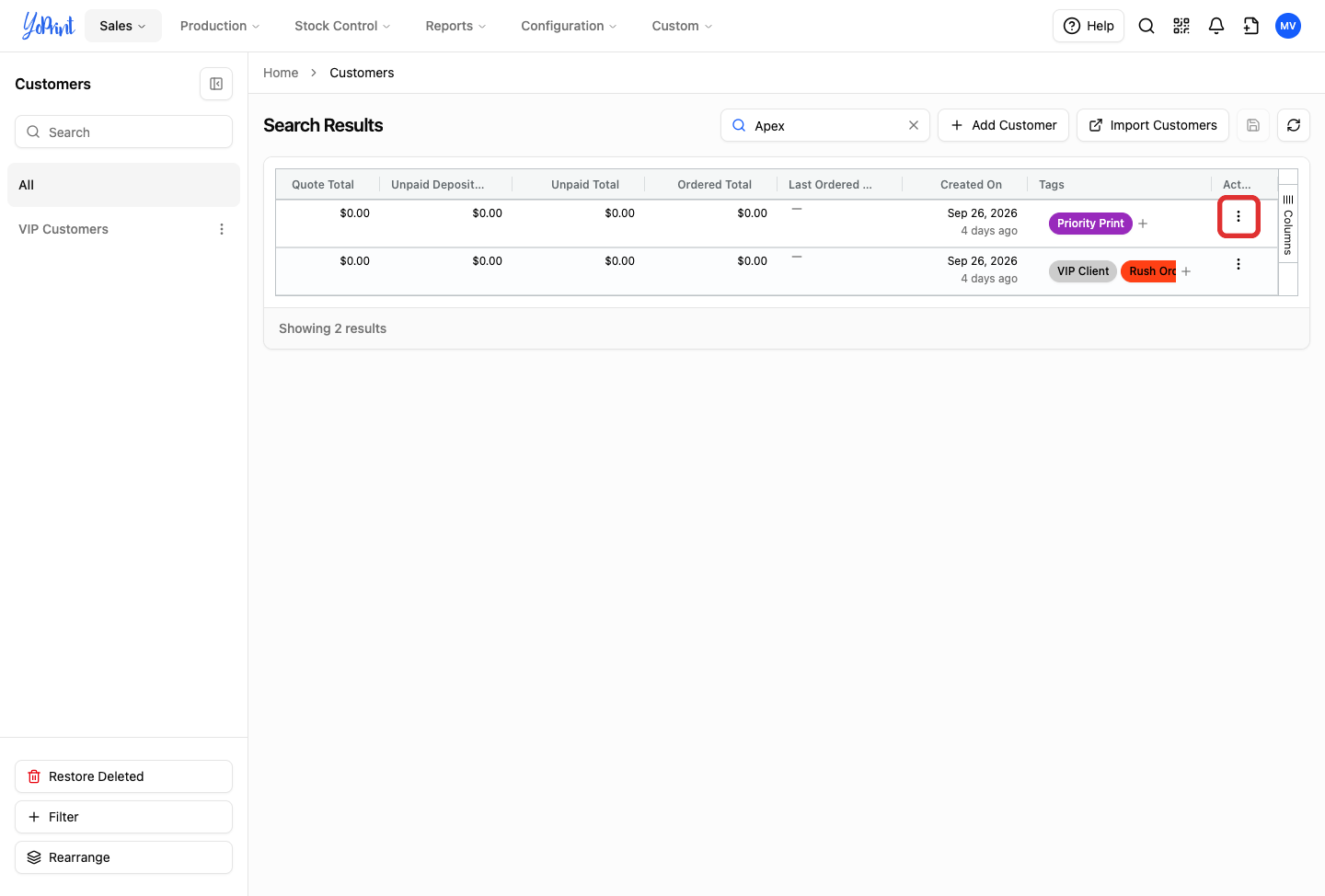The width and height of the screenshot is (1325, 896).
Task: Open the Stock Control dropdown menu
Action: coord(342,26)
